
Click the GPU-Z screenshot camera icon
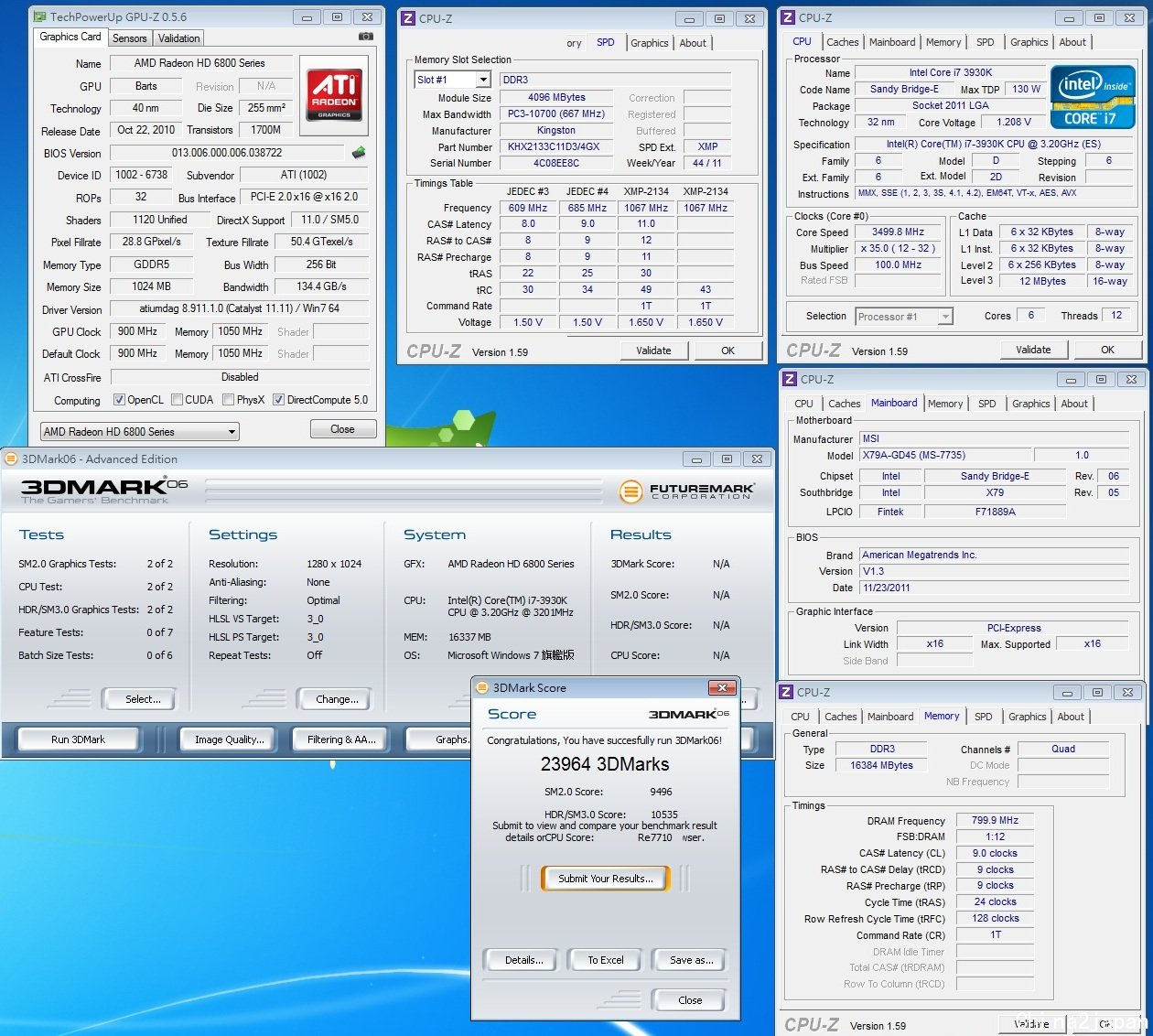point(366,37)
